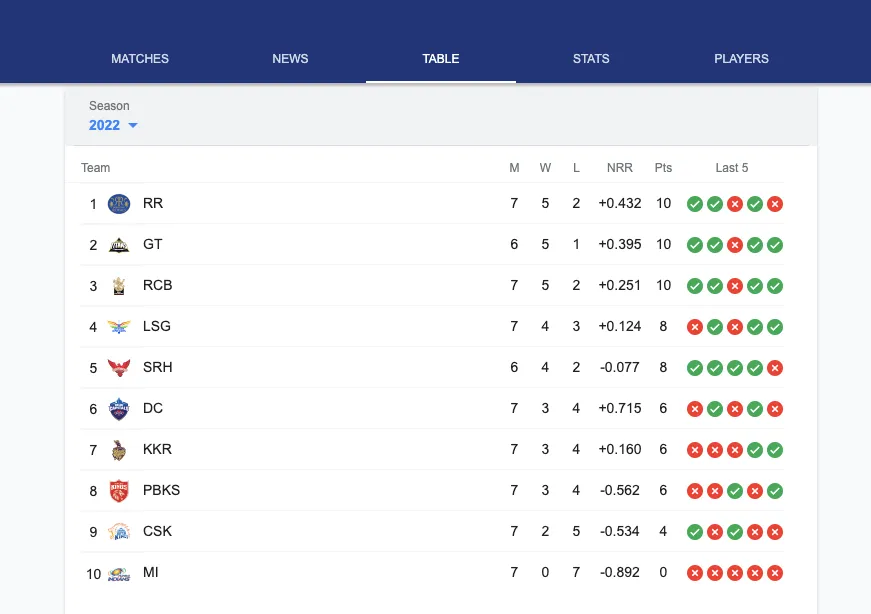Click KKR's first red loss icon
This screenshot has width=871, height=614.
tap(695, 450)
